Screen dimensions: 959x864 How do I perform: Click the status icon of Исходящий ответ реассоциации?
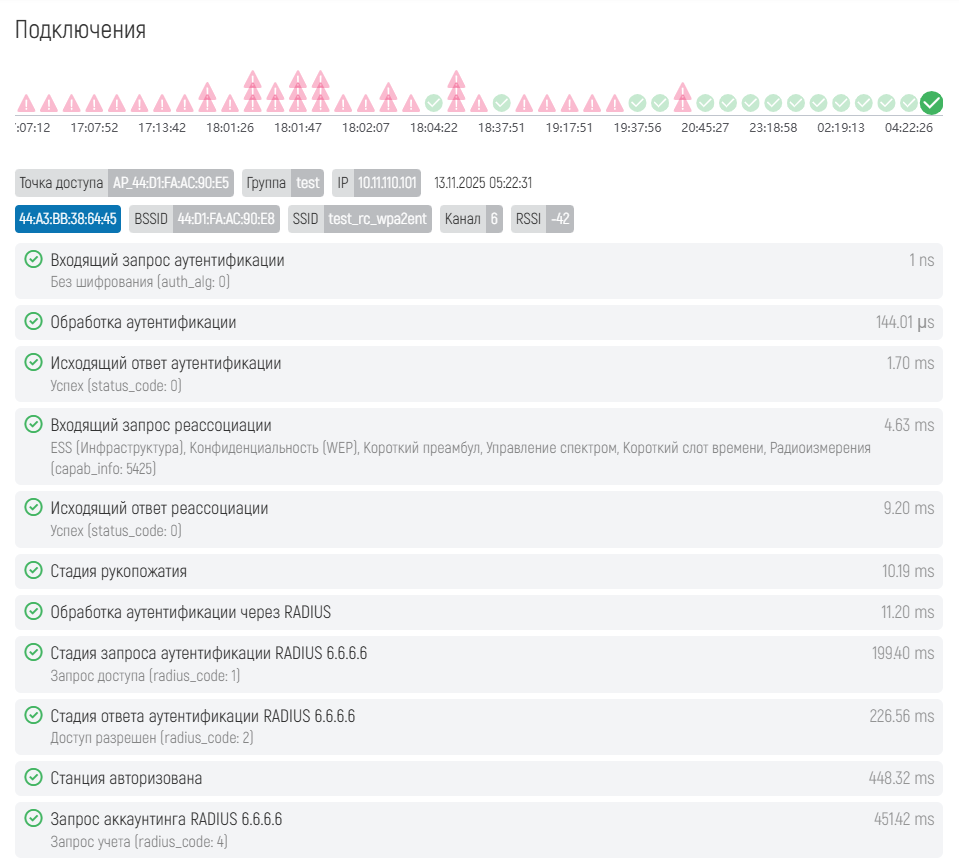coord(33,508)
